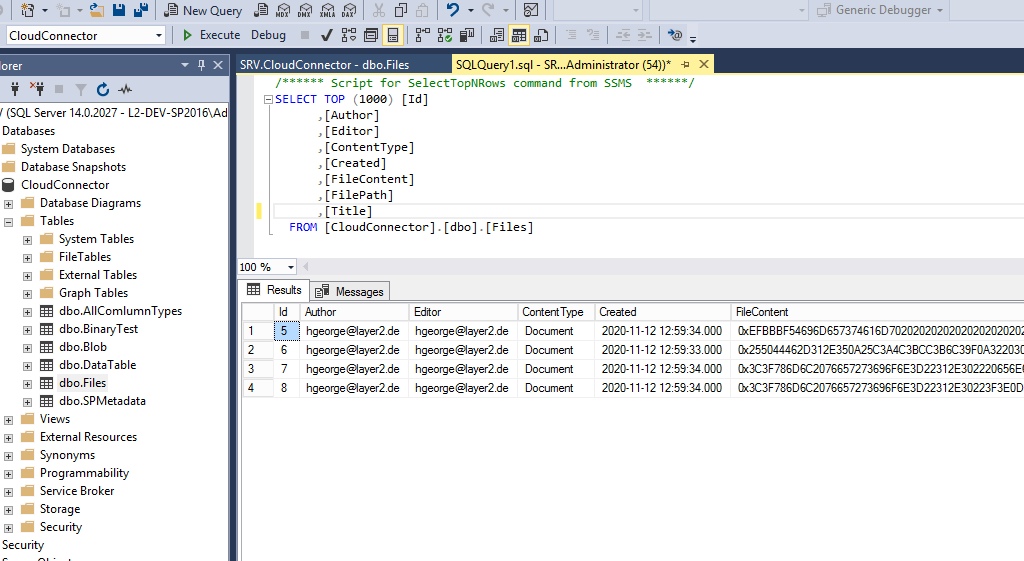
Task: Open the CloudConnector database dropdown
Action: [159, 35]
